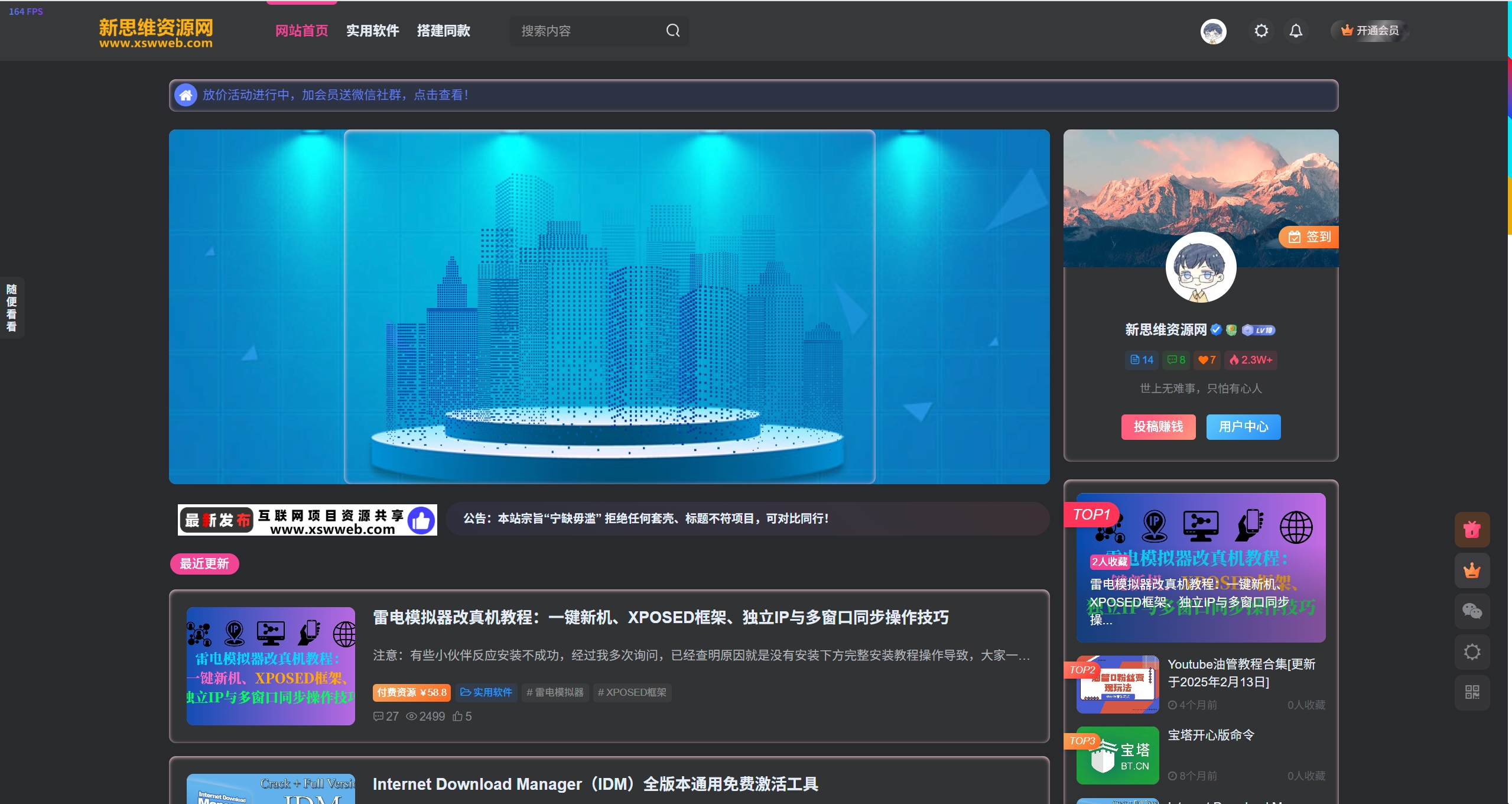1512x804 pixels.
Task: Click the gift icon in floating sidebar
Action: pyautogui.click(x=1472, y=530)
